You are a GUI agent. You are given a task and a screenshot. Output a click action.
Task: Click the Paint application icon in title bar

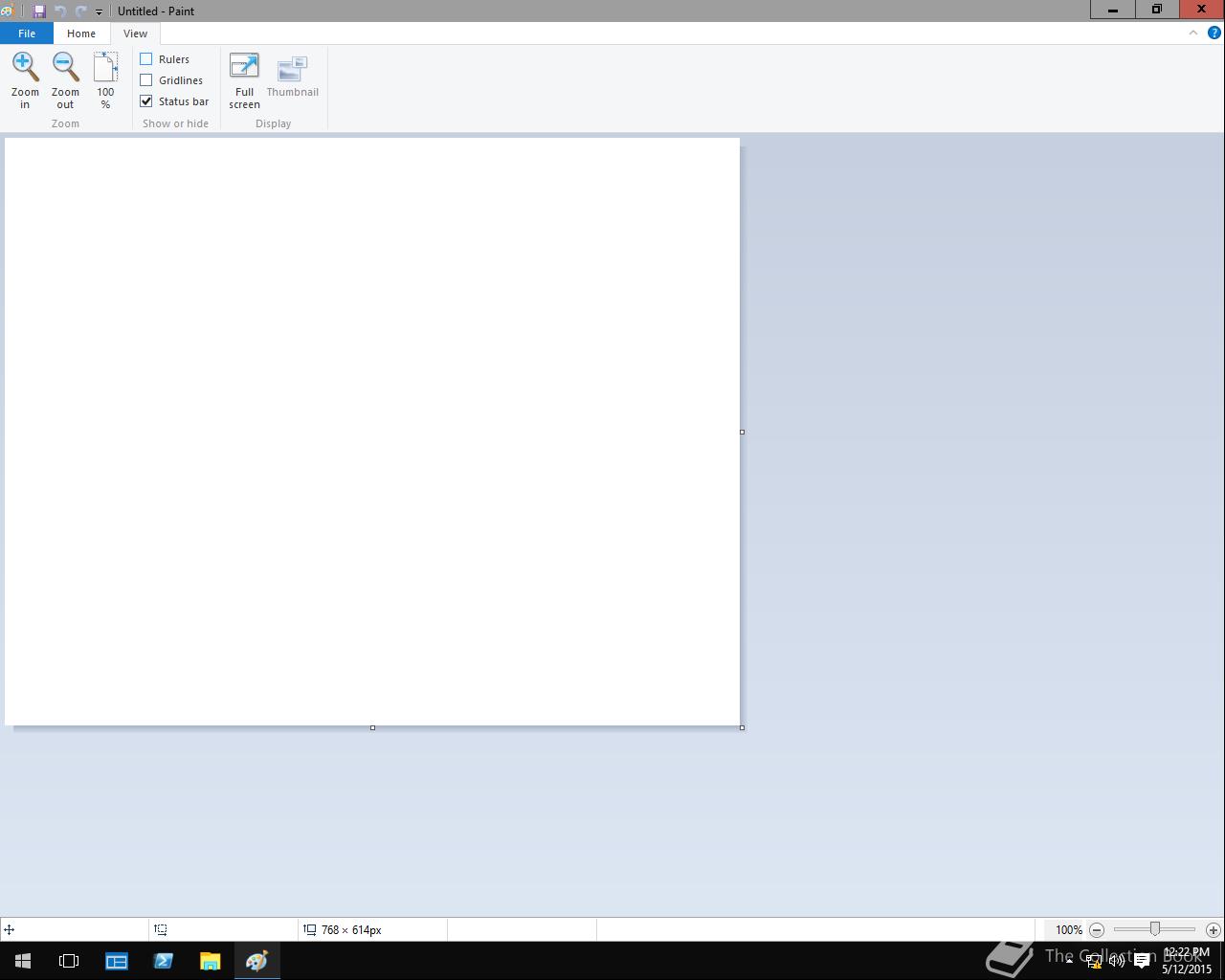[x=6, y=11]
